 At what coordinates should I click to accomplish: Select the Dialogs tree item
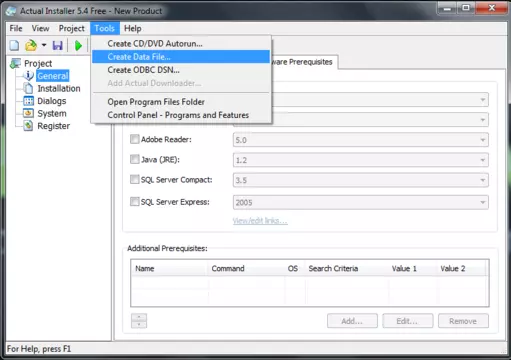(52, 101)
